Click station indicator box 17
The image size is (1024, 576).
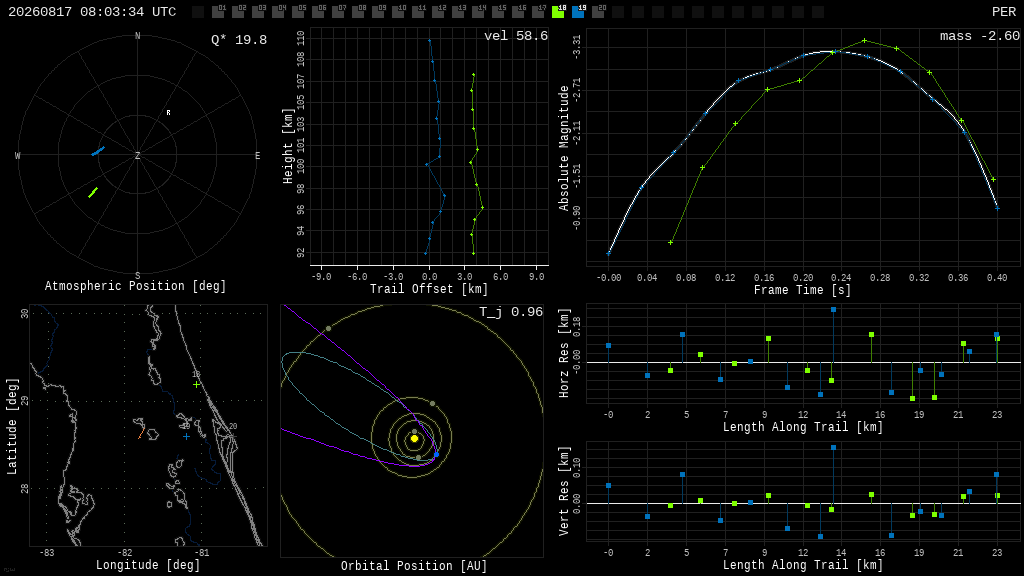click(538, 12)
